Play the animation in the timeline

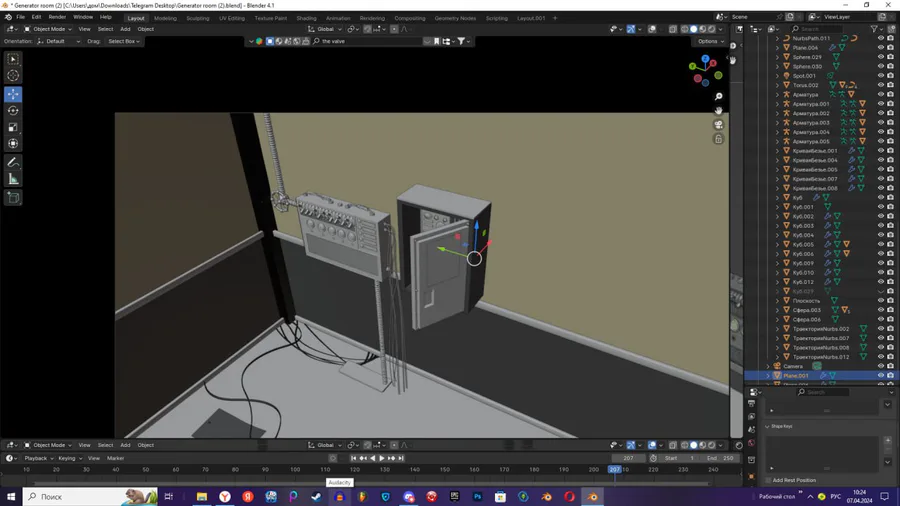pyautogui.click(x=382, y=458)
